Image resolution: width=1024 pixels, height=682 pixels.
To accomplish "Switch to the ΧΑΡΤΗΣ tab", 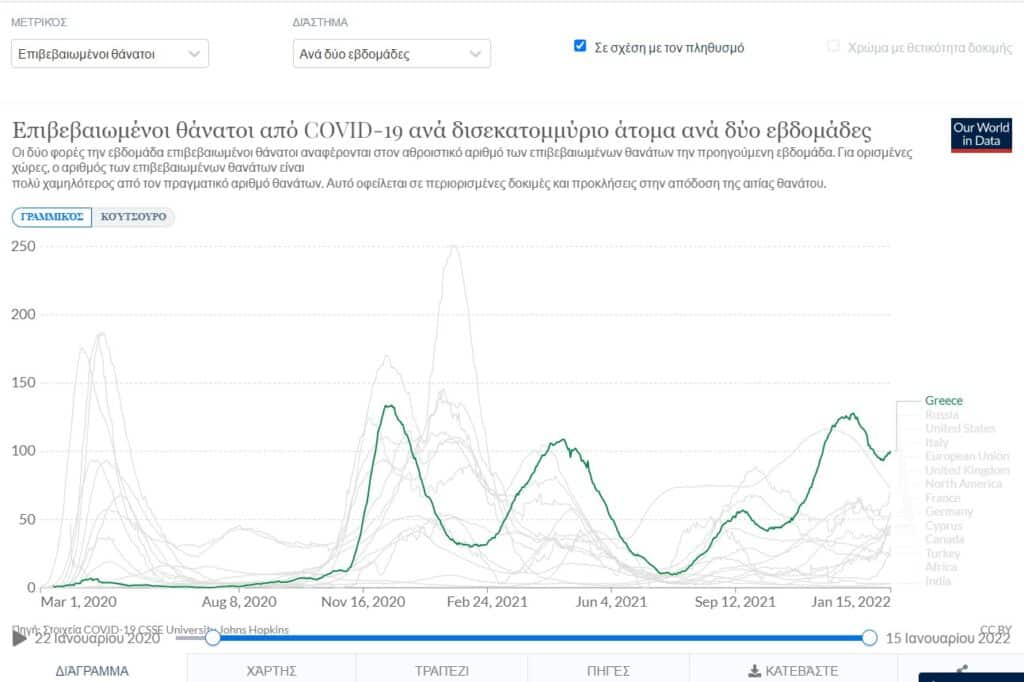I will tap(272, 671).
